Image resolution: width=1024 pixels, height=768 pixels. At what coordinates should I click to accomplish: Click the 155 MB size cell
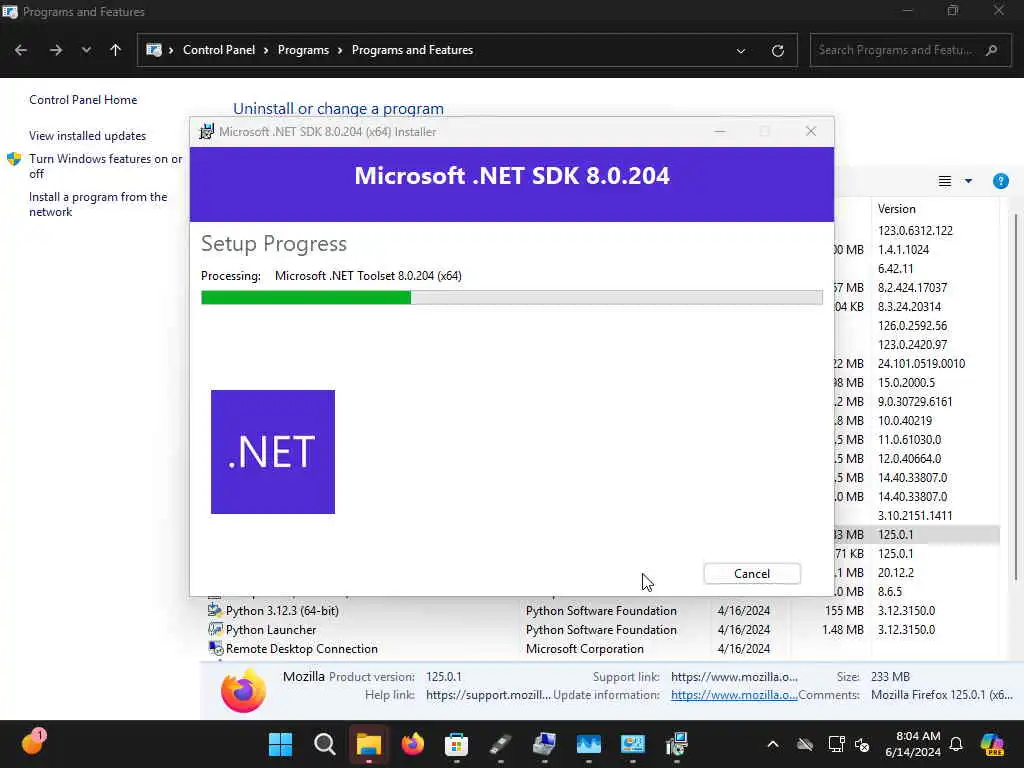(x=844, y=611)
